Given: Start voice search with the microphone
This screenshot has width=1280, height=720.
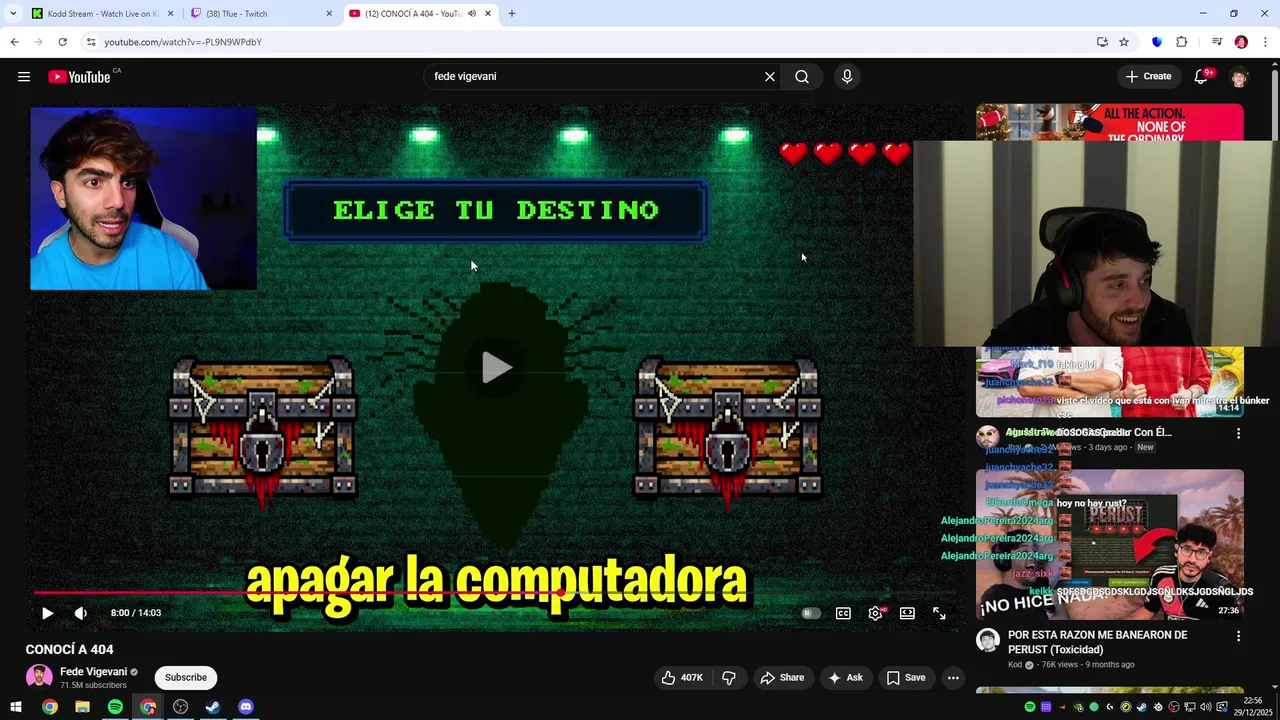Looking at the screenshot, I should [x=847, y=77].
